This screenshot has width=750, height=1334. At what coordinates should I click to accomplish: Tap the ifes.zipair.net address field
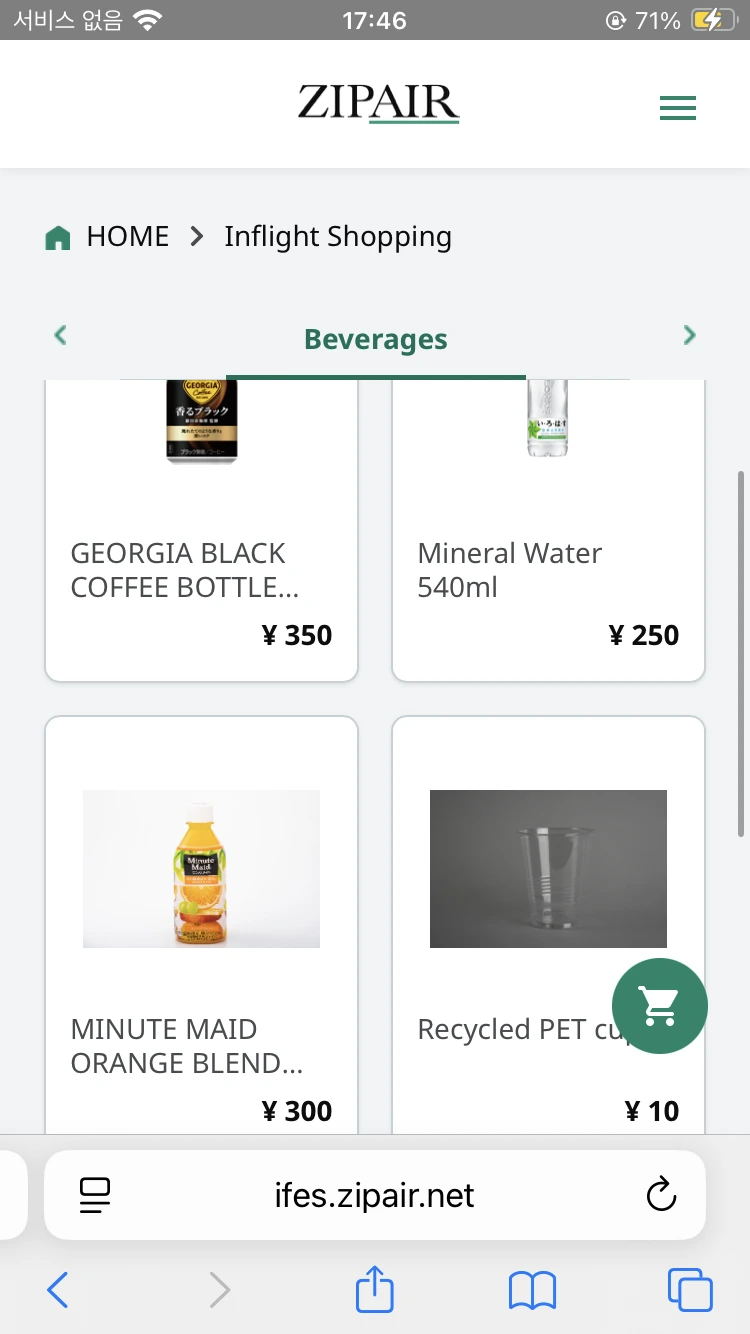[375, 1195]
